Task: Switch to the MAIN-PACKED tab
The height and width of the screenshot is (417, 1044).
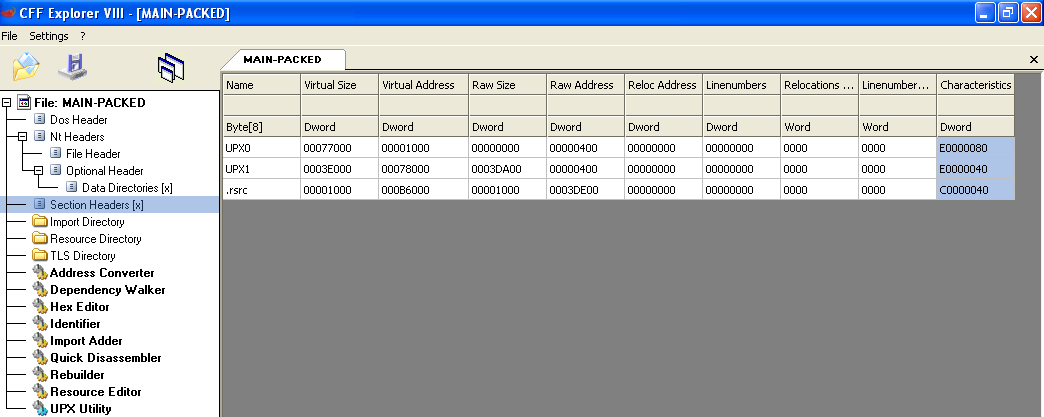Action: click(282, 60)
